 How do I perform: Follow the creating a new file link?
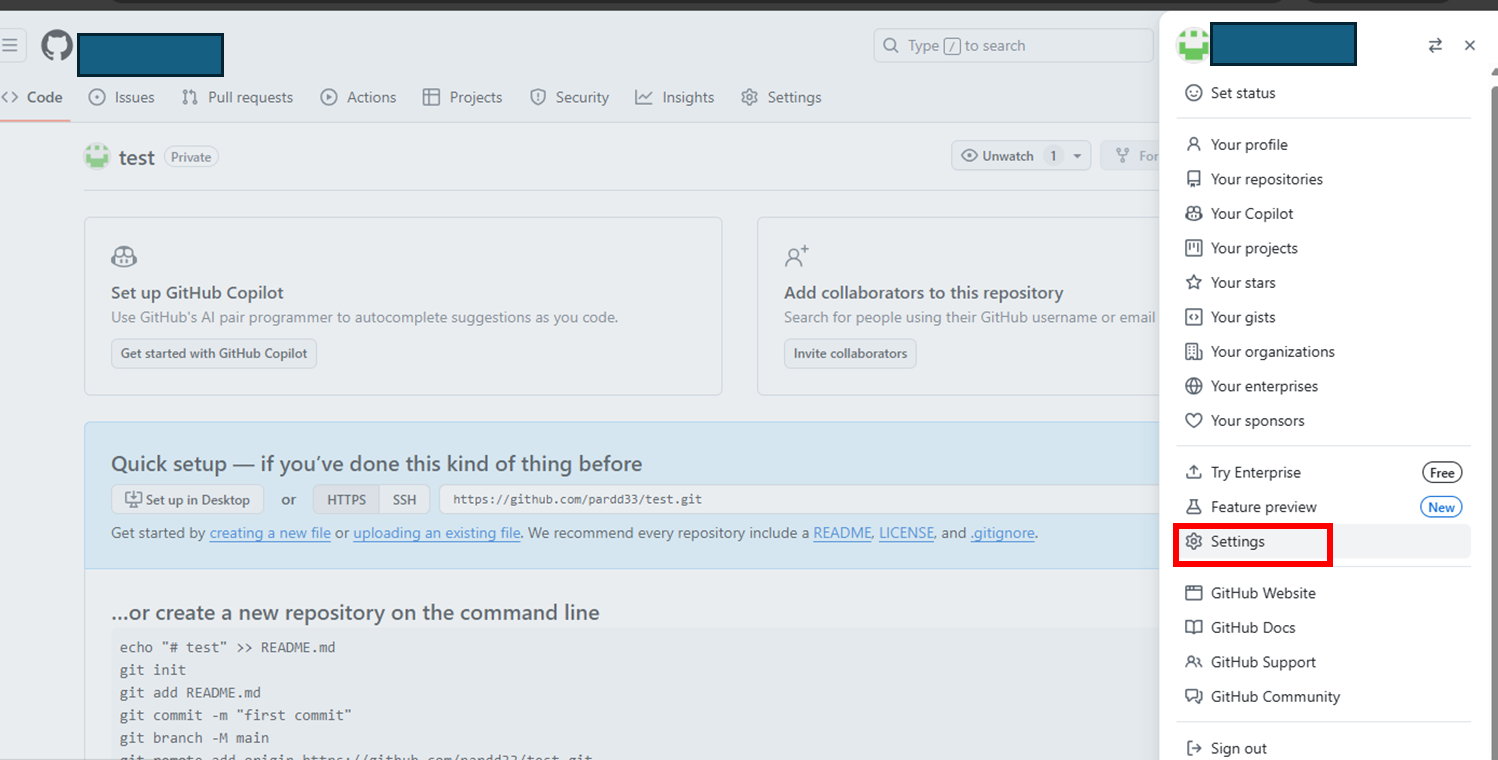point(270,533)
